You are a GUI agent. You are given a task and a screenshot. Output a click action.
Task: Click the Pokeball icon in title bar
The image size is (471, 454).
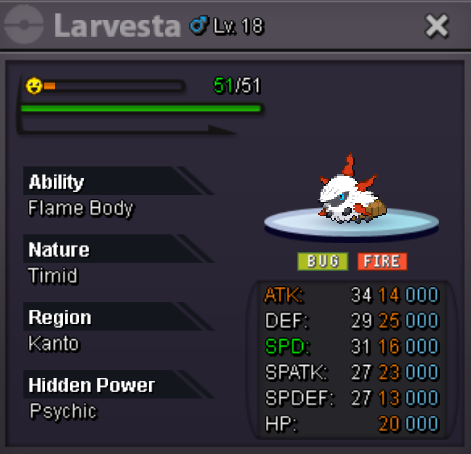24,25
